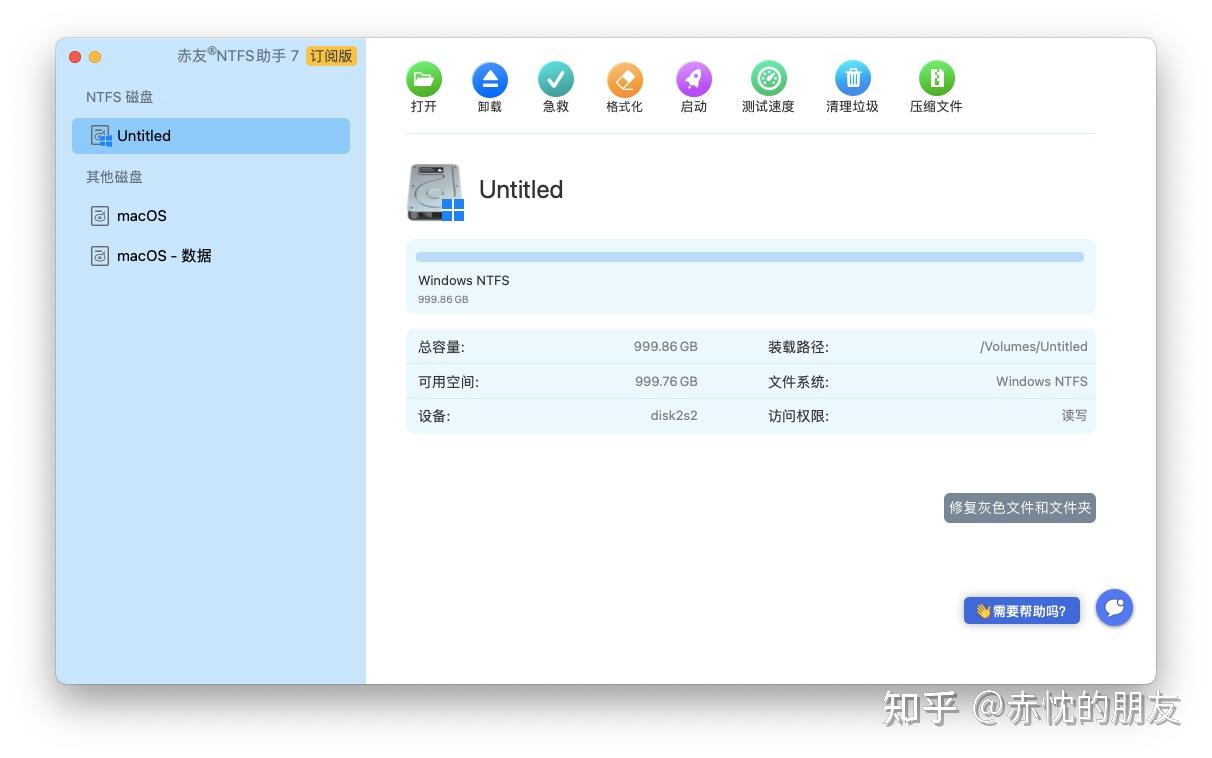
Task: Open the 需要帮助吗 help link
Action: tap(1021, 610)
